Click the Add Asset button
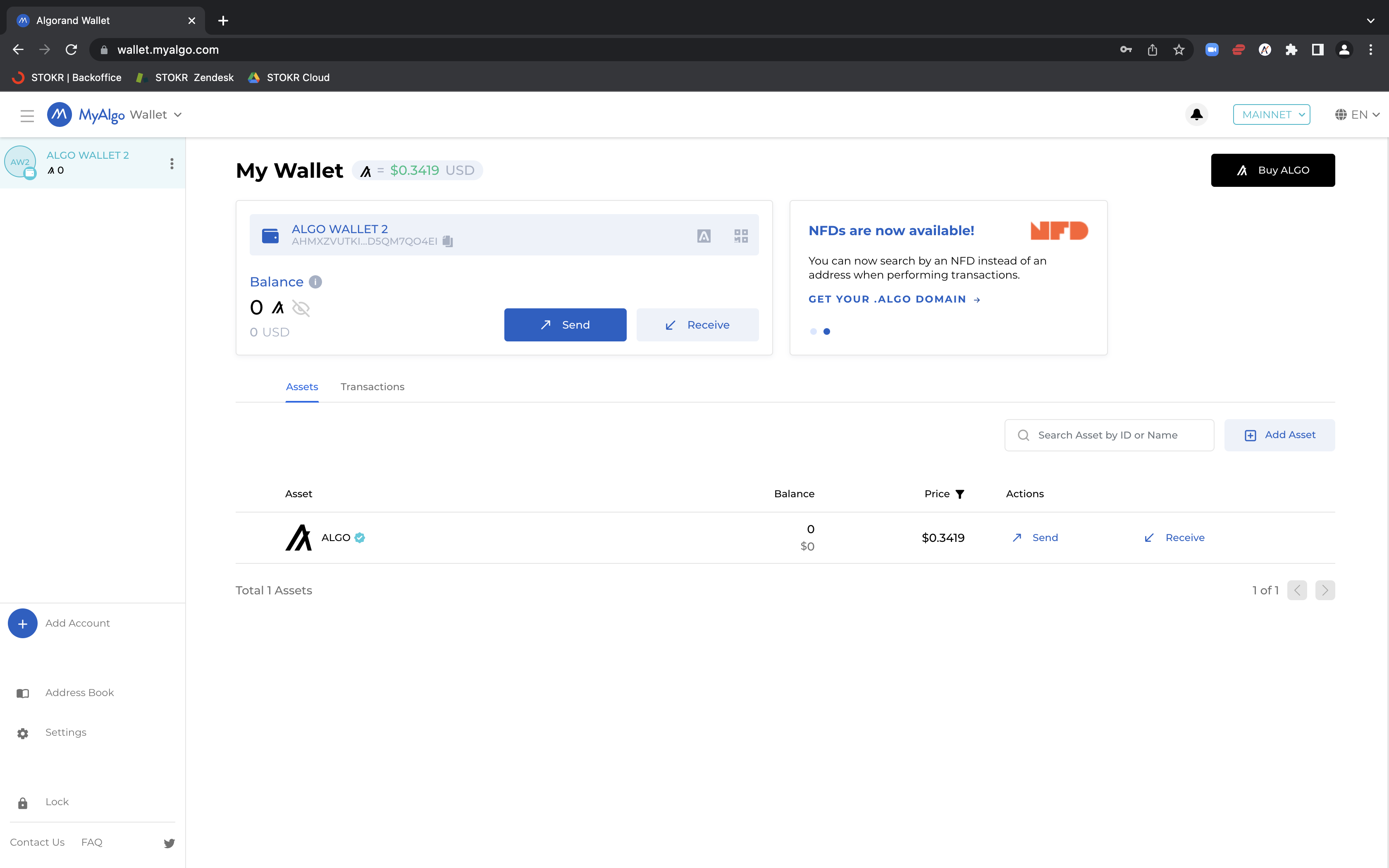This screenshot has width=1389, height=868. (1279, 435)
